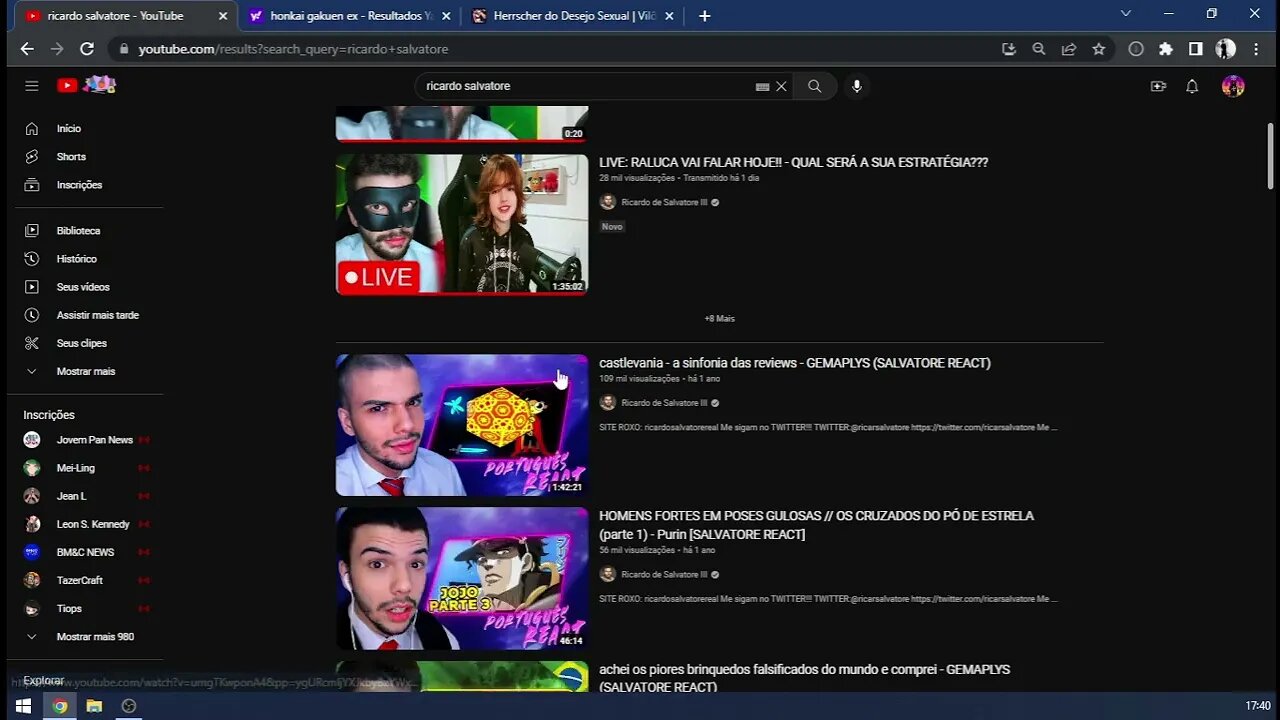
Task: Open Windows Start menu
Action: point(23,706)
